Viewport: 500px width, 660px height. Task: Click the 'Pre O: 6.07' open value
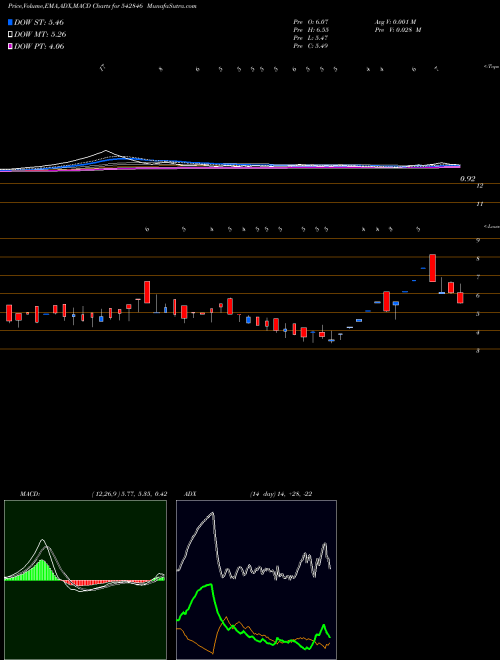(x=311, y=22)
